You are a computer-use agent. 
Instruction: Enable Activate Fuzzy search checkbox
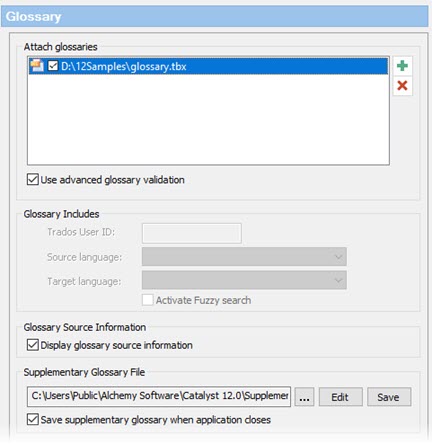148,300
